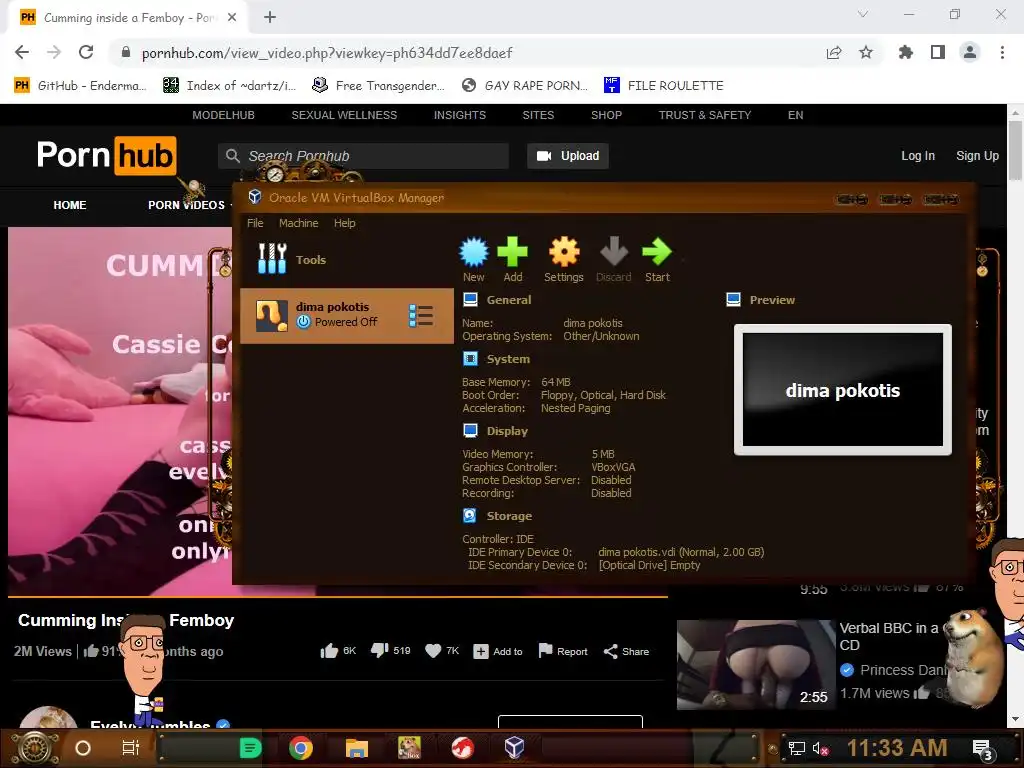Screen dimensions: 1024x768
Task: Open File Explorer from the taskbar
Action: (x=357, y=748)
